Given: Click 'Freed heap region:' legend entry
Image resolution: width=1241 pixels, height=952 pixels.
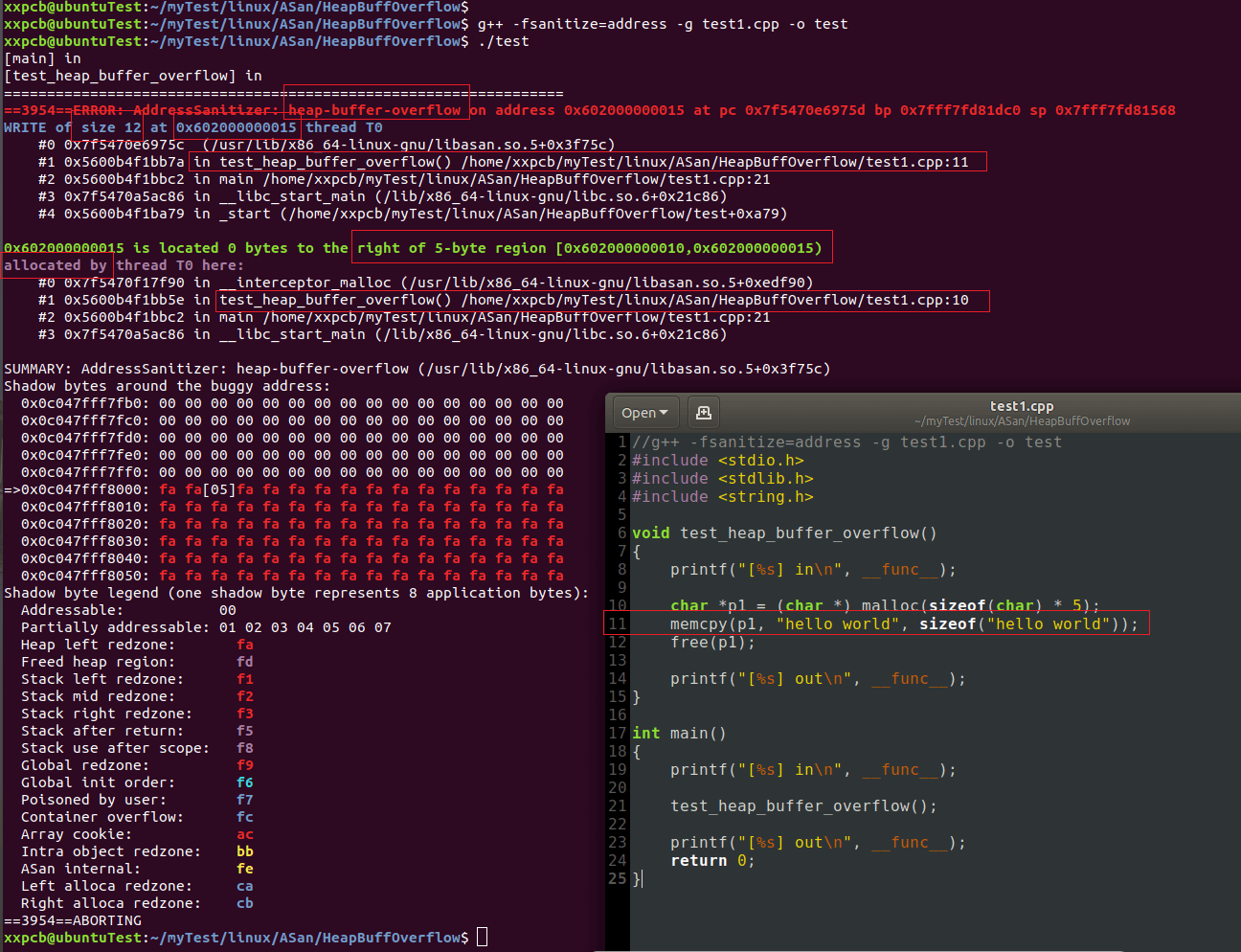Looking at the screenshot, I should point(137,662).
